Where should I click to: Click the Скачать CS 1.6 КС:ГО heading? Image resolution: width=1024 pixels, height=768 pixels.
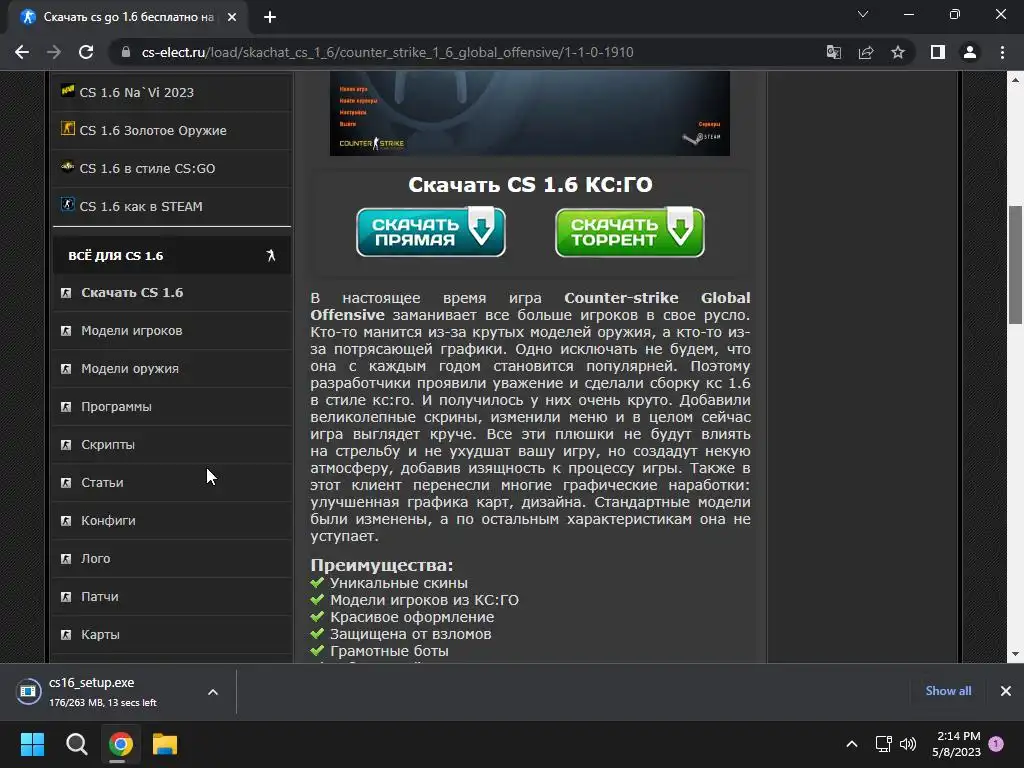tap(530, 185)
